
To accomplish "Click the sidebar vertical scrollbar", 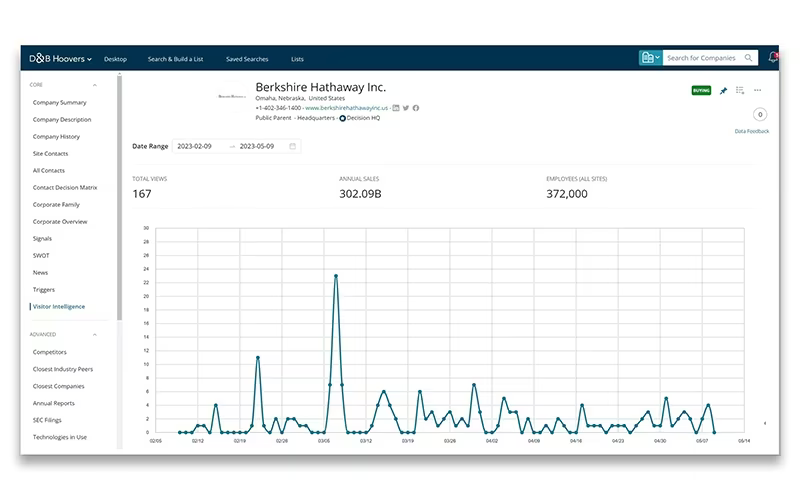I will coord(119,198).
